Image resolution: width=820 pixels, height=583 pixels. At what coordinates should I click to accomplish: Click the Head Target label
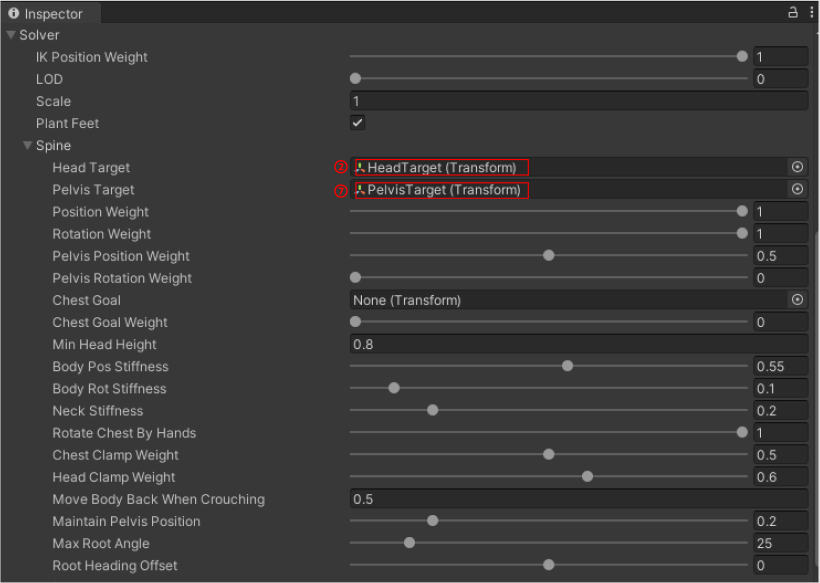91,167
